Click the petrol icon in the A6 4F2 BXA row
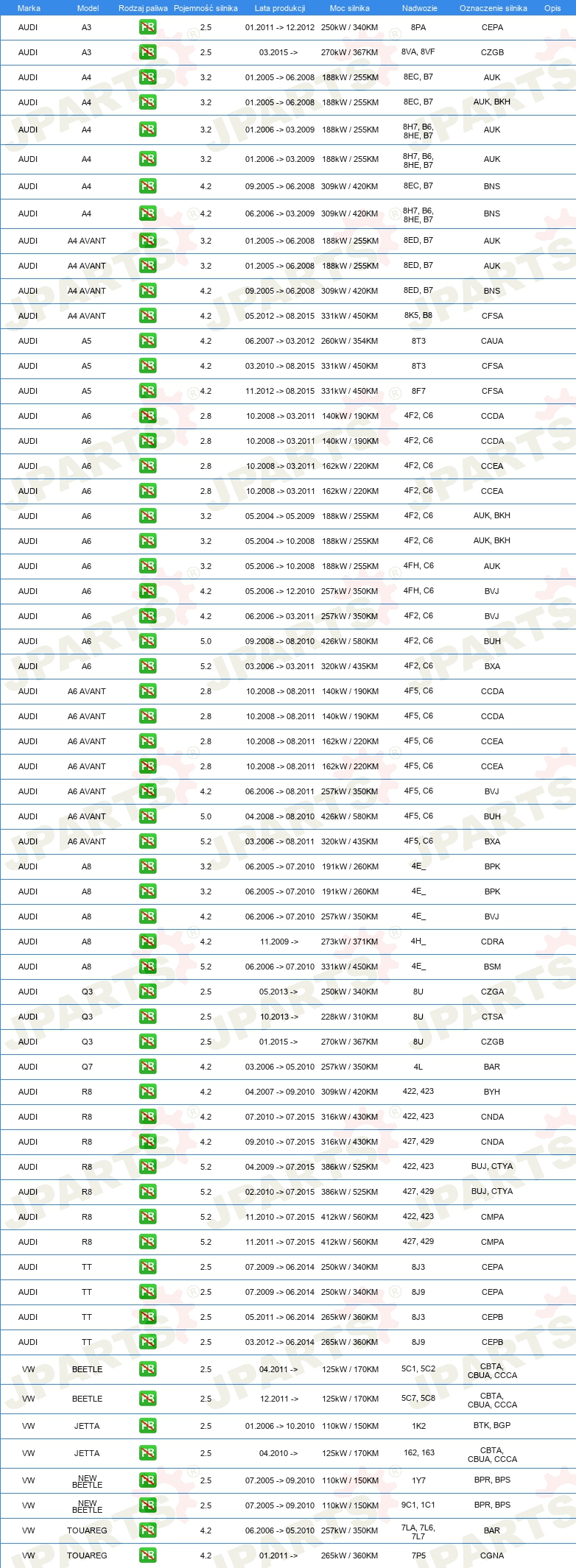The height and width of the screenshot is (1568, 576). tap(147, 666)
